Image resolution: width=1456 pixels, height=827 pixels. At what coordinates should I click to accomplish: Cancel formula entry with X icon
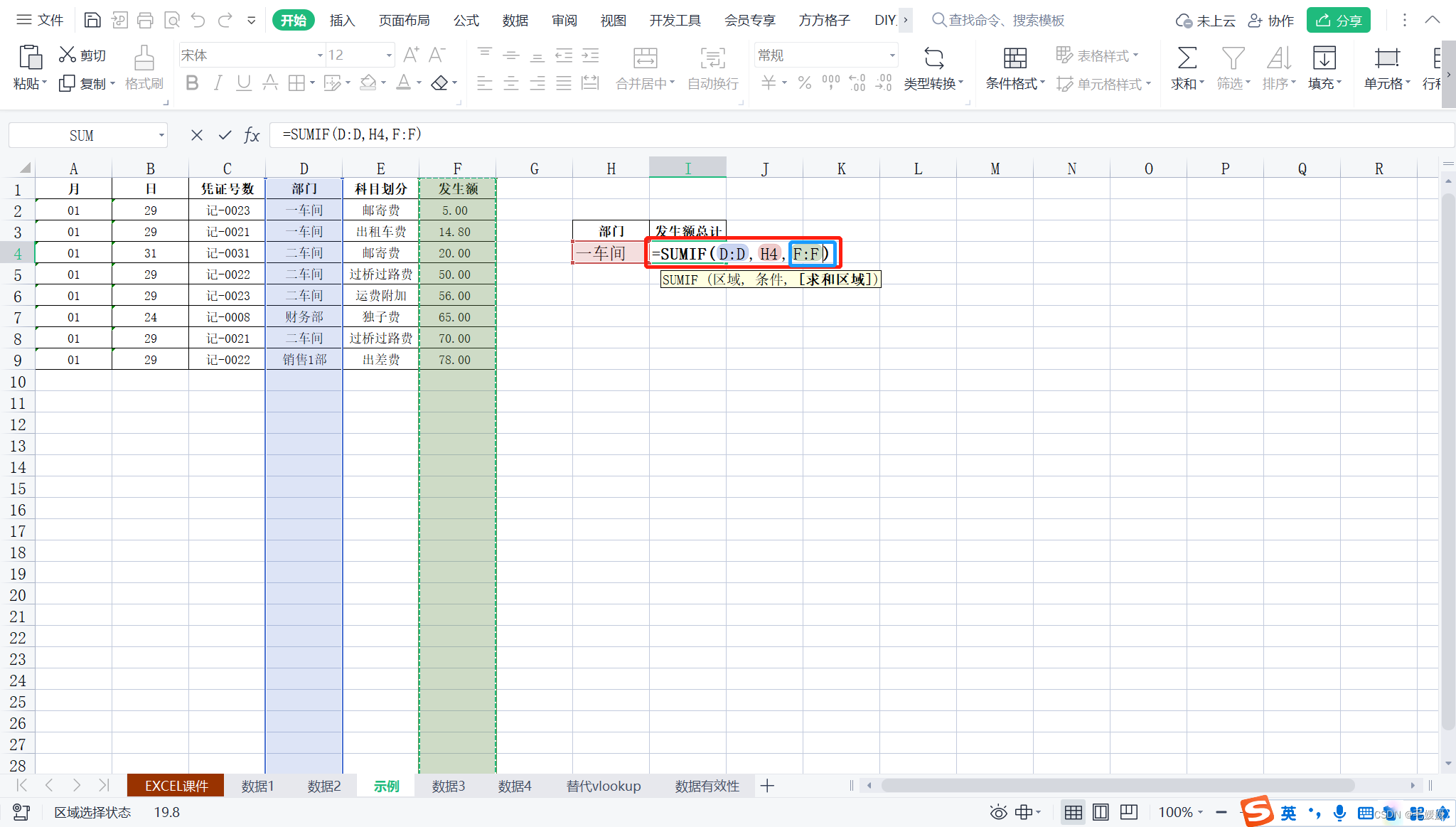[x=197, y=135]
